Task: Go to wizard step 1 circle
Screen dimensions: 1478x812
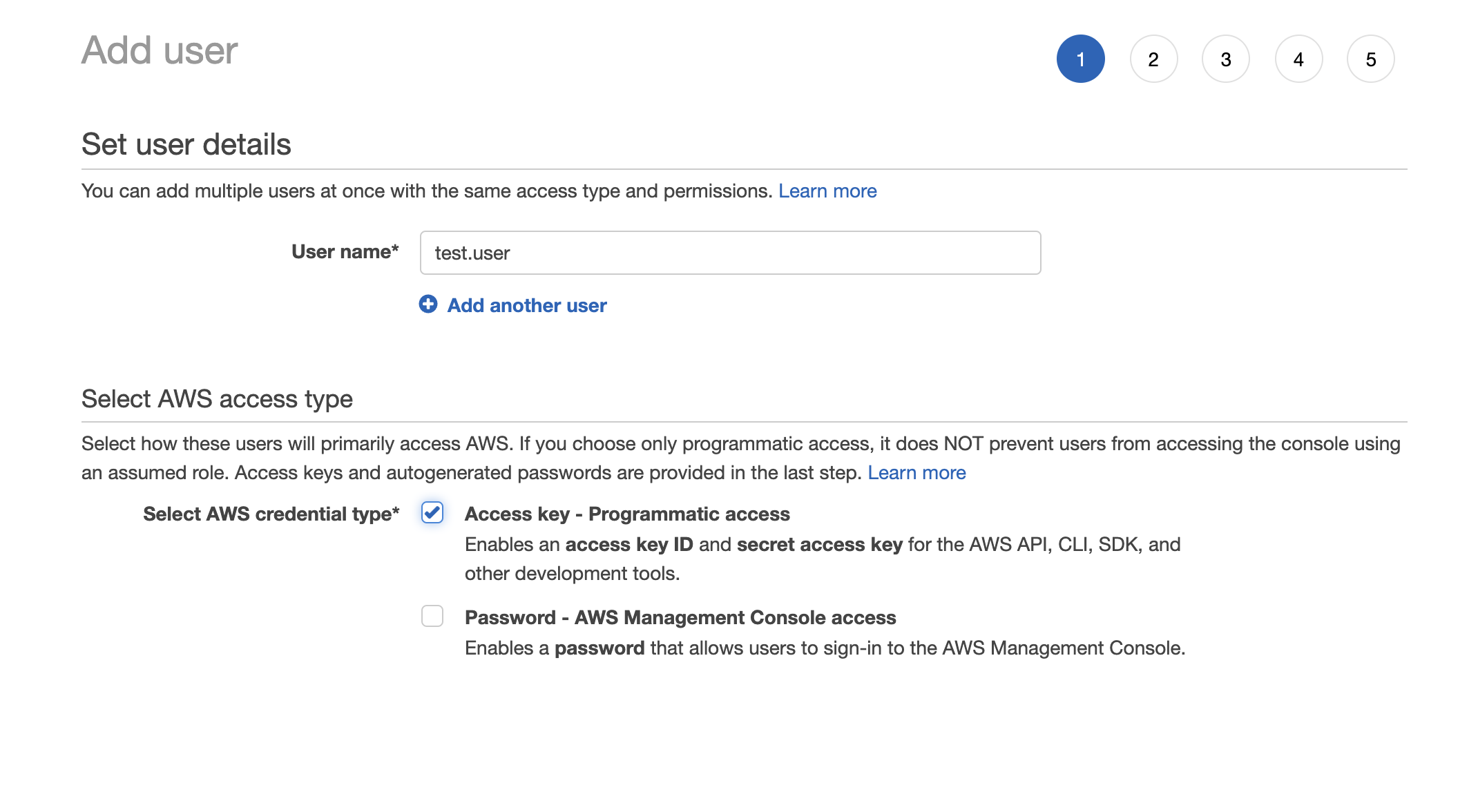Action: tap(1080, 59)
